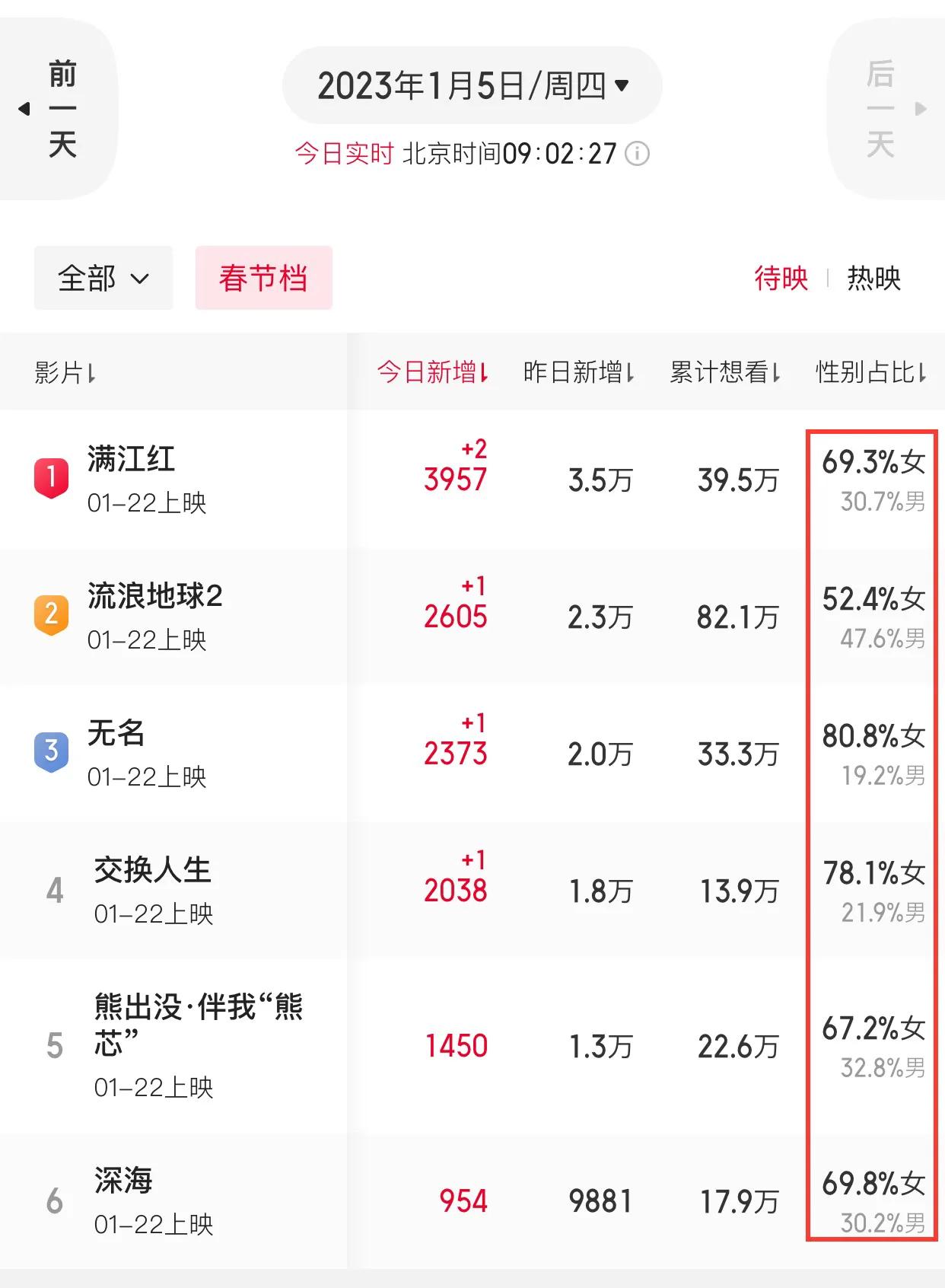Sort by 昨日新增 column
Screen dimensions: 945x1288
click(x=578, y=372)
